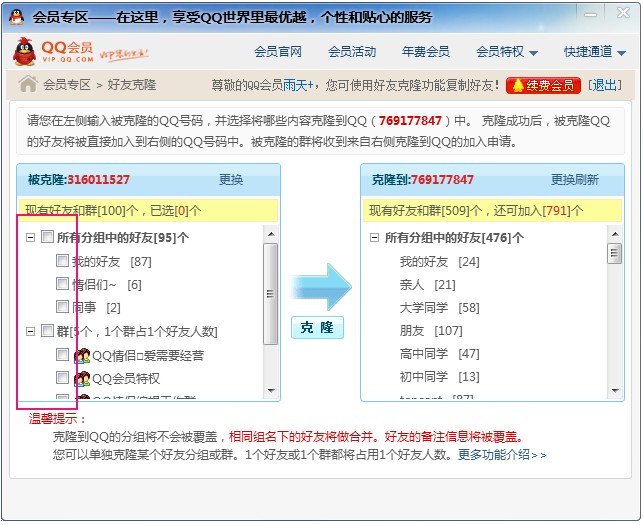The image size is (643, 525).
Task: Check the 群[5个] groups checkbox
Action: (x=48, y=330)
